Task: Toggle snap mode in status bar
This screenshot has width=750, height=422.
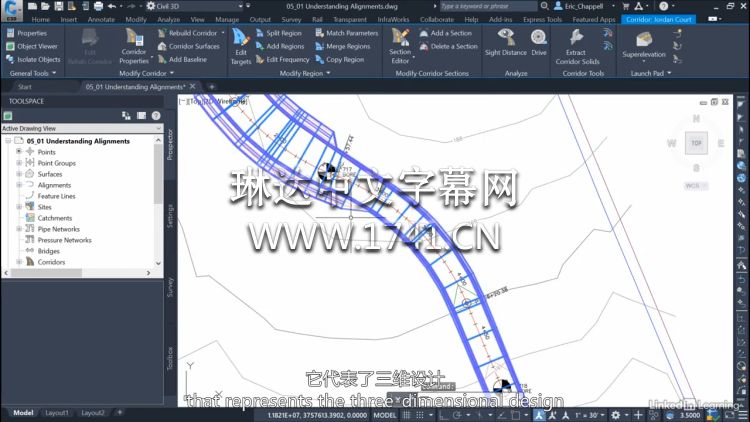Action: [x=419, y=415]
